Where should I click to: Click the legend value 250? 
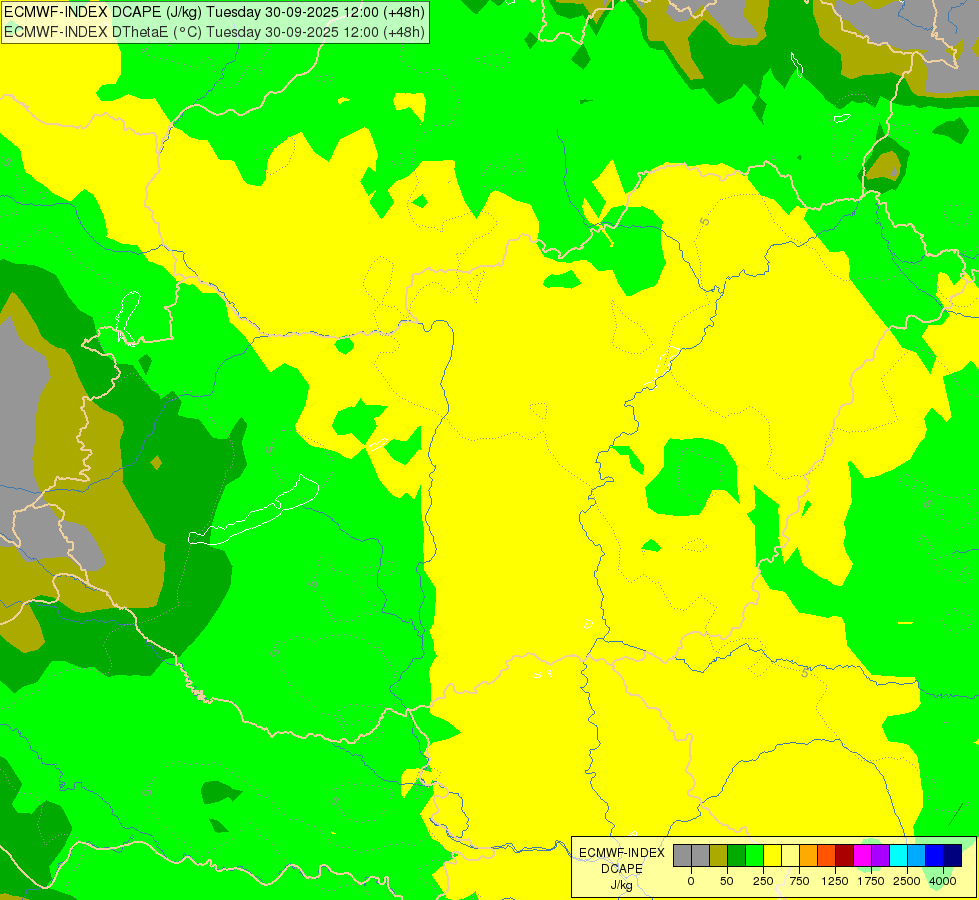tap(763, 881)
